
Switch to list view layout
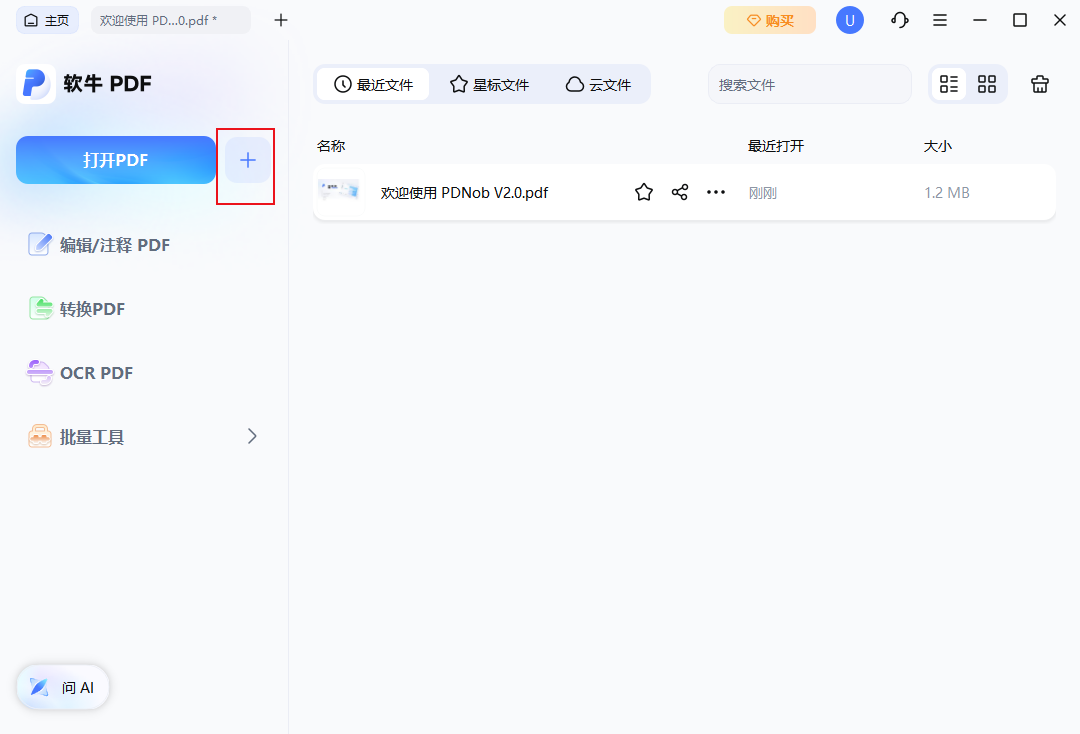(948, 84)
